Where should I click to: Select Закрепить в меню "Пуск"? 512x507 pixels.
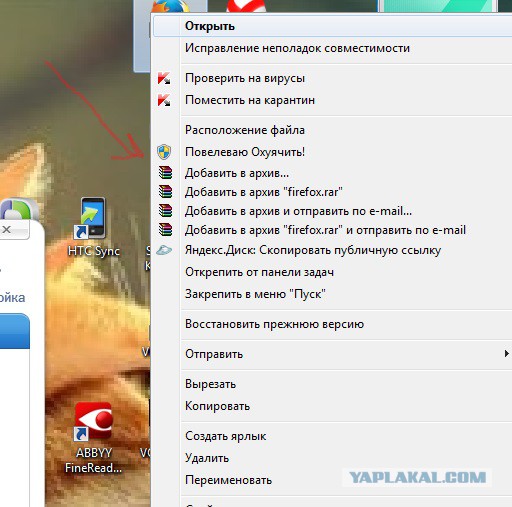pos(333,294)
